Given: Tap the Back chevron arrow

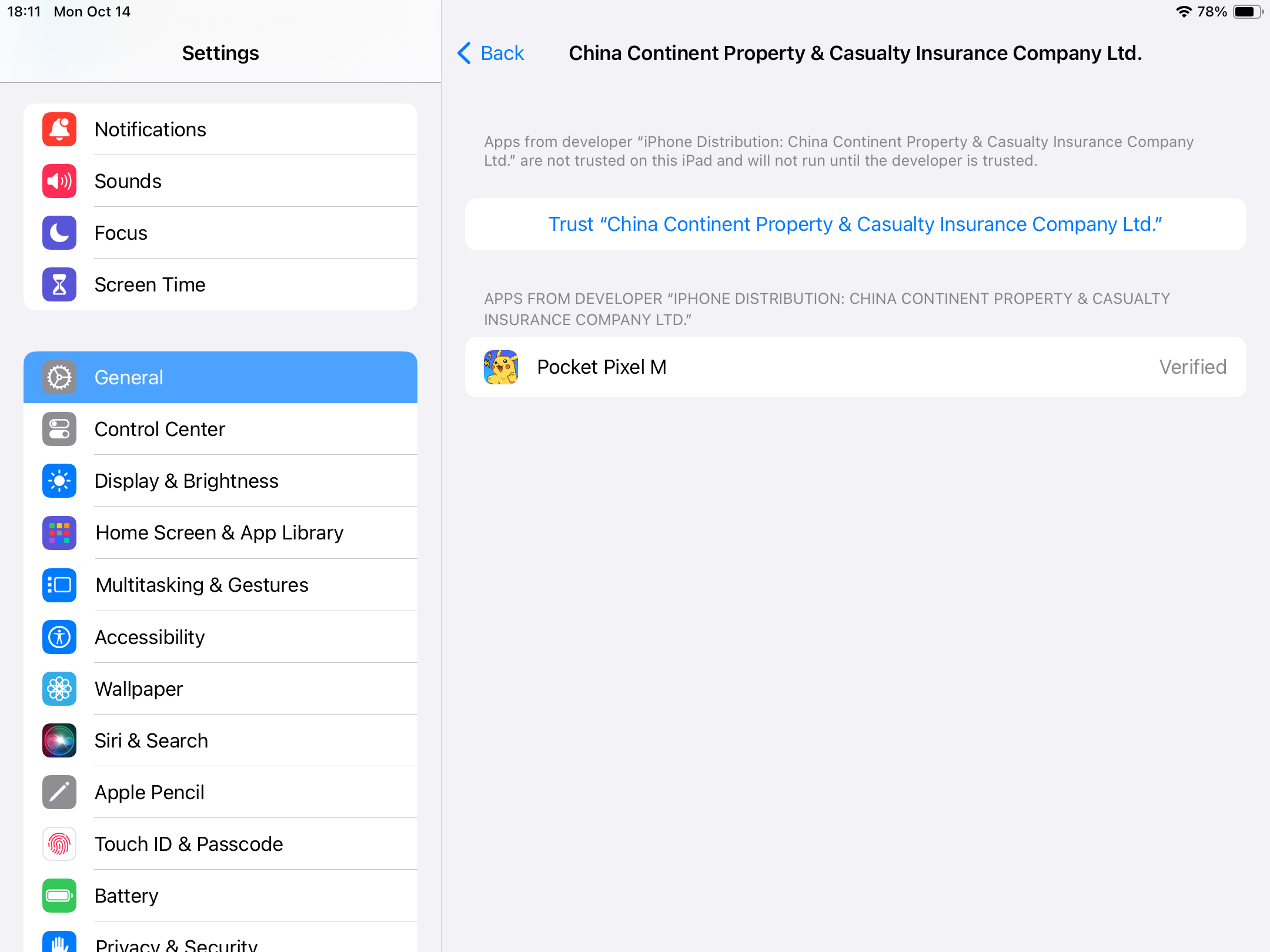Looking at the screenshot, I should click(464, 53).
